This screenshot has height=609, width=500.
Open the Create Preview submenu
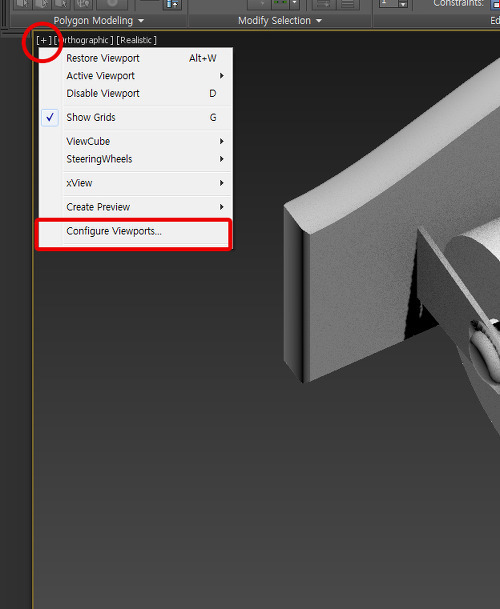(x=136, y=207)
